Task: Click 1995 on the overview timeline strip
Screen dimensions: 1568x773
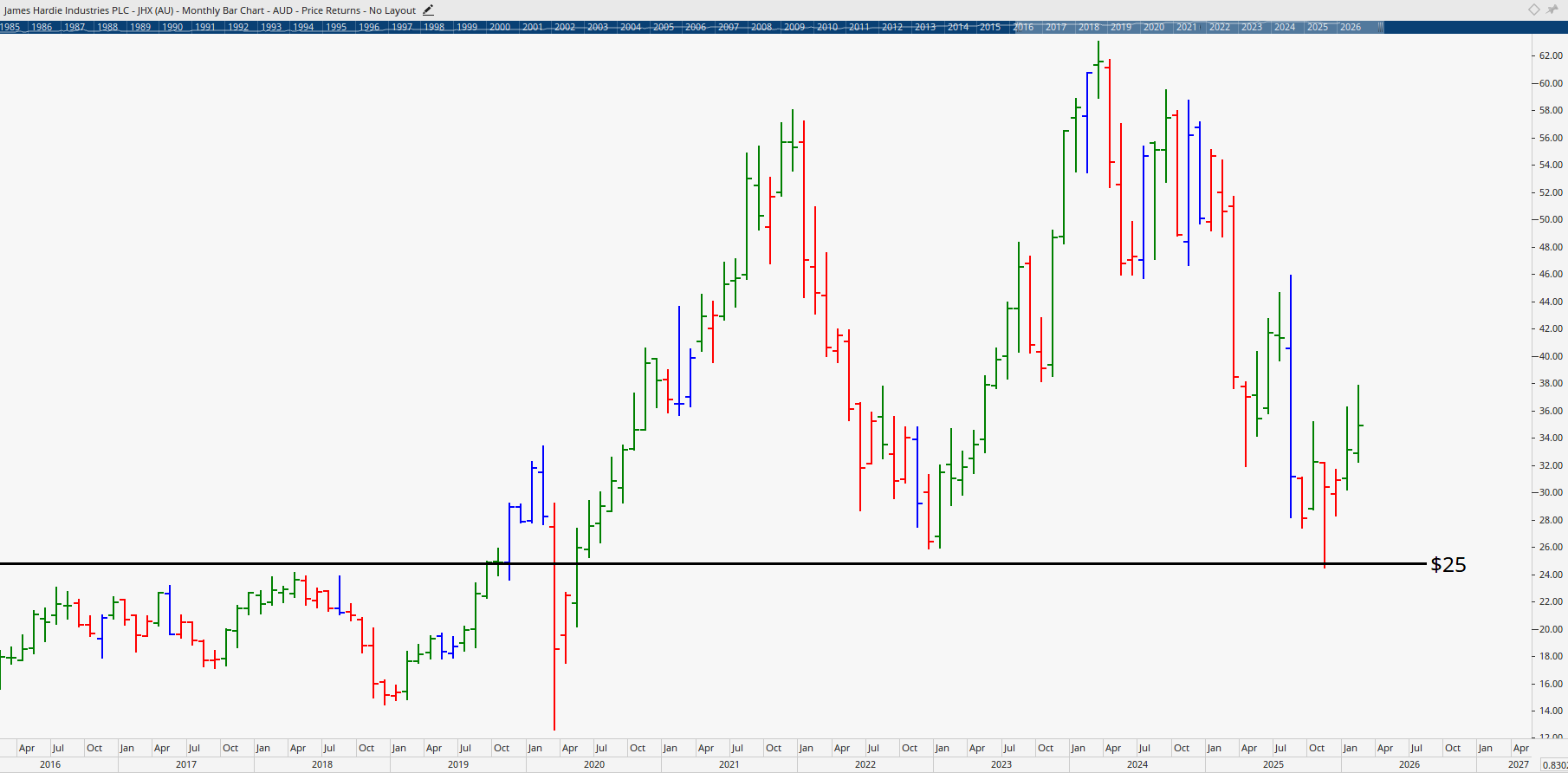Action: click(336, 27)
